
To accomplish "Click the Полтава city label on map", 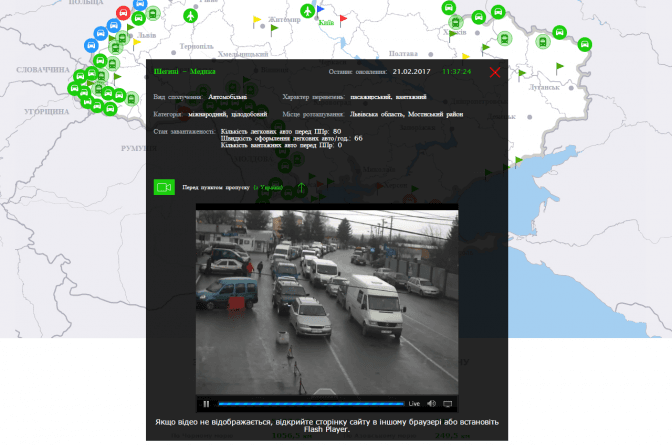I will click(403, 53).
